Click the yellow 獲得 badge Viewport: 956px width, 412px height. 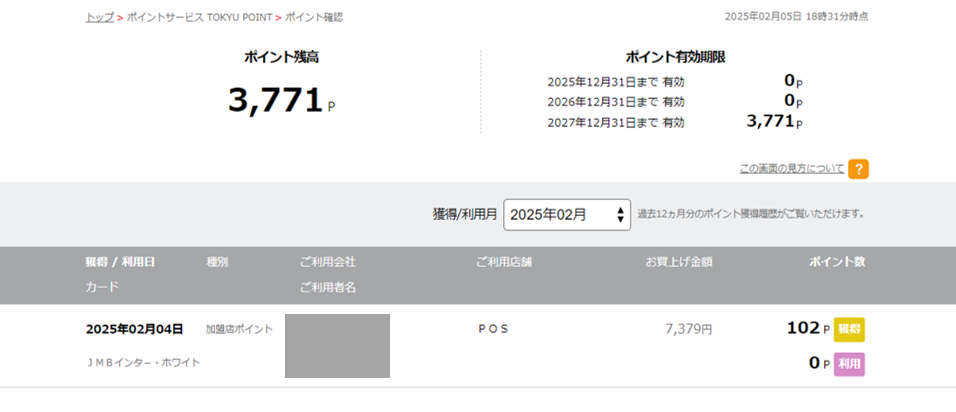pyautogui.click(x=849, y=330)
